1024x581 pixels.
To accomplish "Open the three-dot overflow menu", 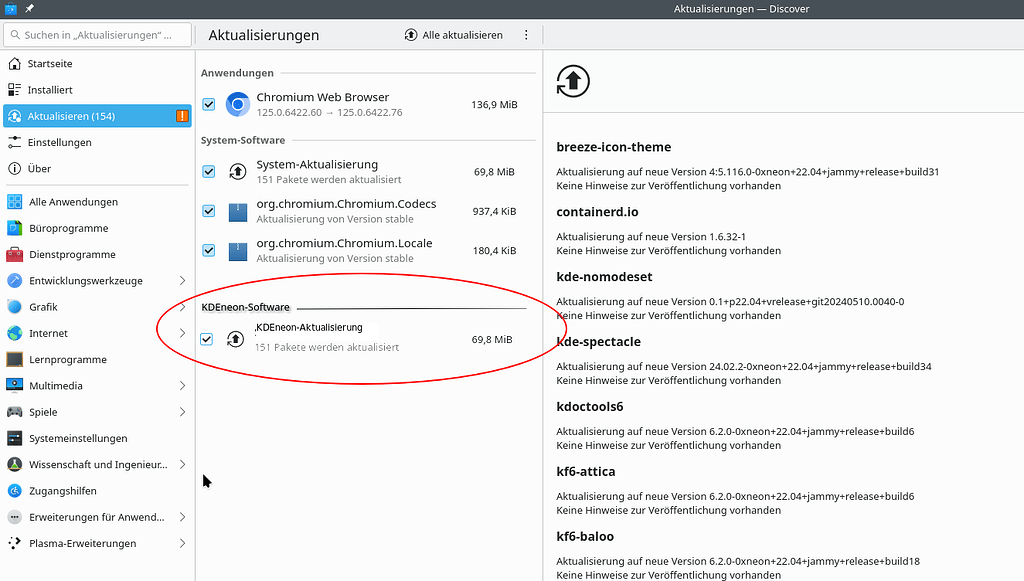I will coord(526,34).
